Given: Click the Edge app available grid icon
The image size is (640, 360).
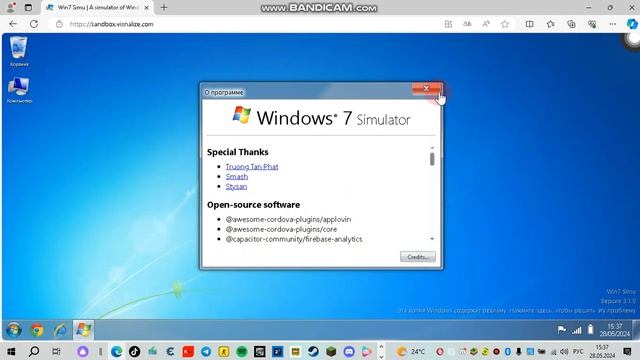Looking at the screenshot, I should 448,24.
